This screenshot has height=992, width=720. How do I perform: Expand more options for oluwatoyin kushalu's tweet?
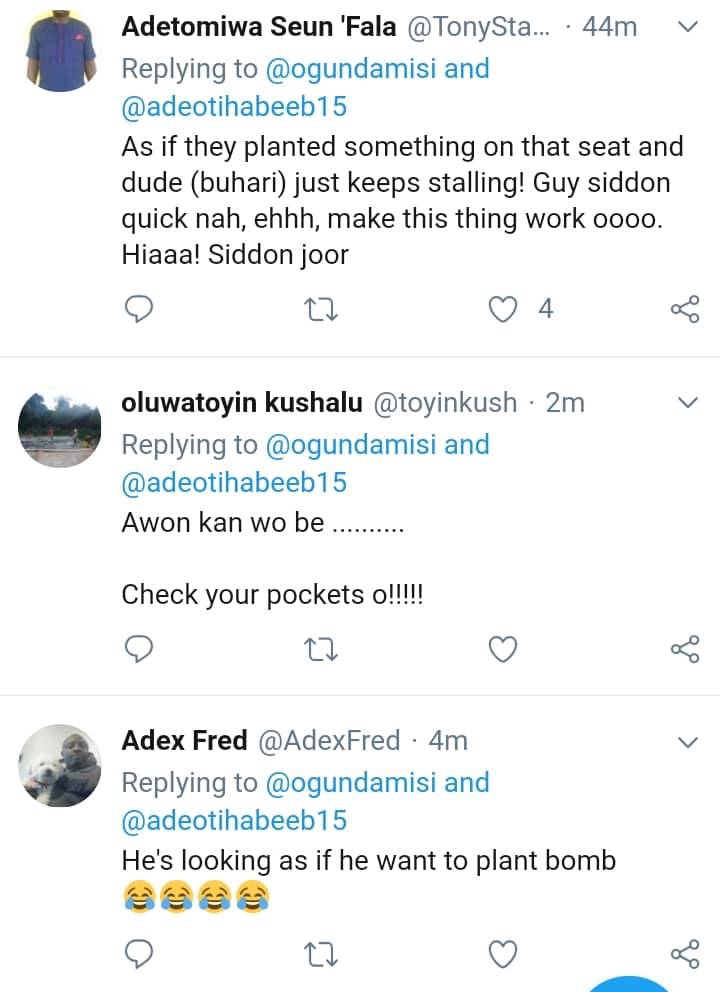point(687,403)
